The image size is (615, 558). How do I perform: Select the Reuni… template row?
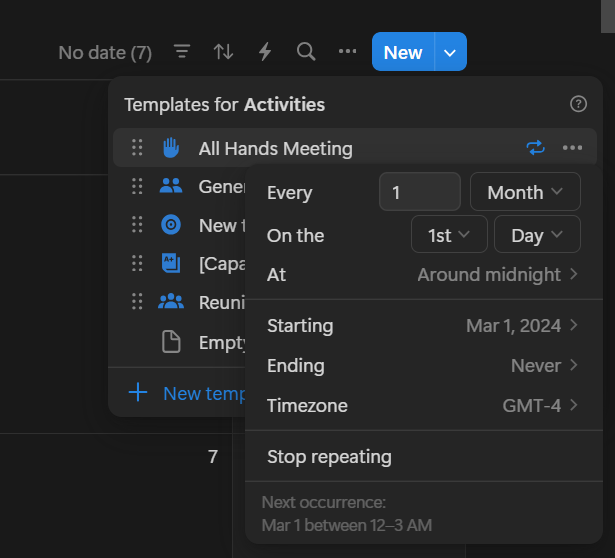coord(179,302)
